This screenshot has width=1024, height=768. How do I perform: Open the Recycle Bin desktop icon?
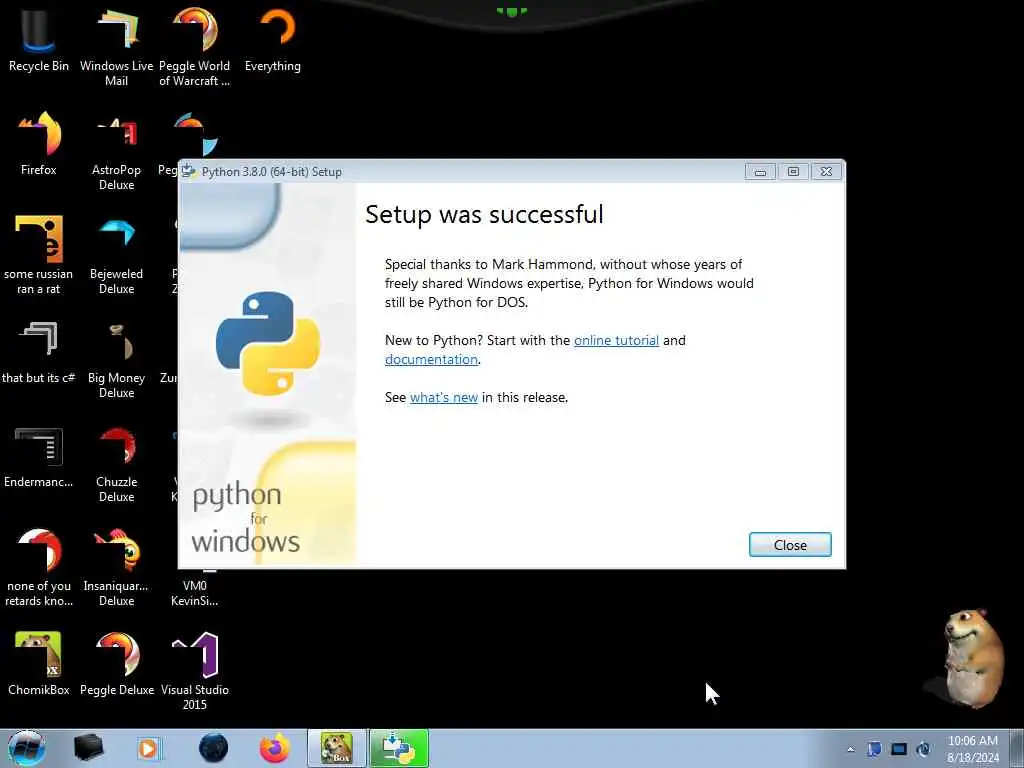(39, 41)
